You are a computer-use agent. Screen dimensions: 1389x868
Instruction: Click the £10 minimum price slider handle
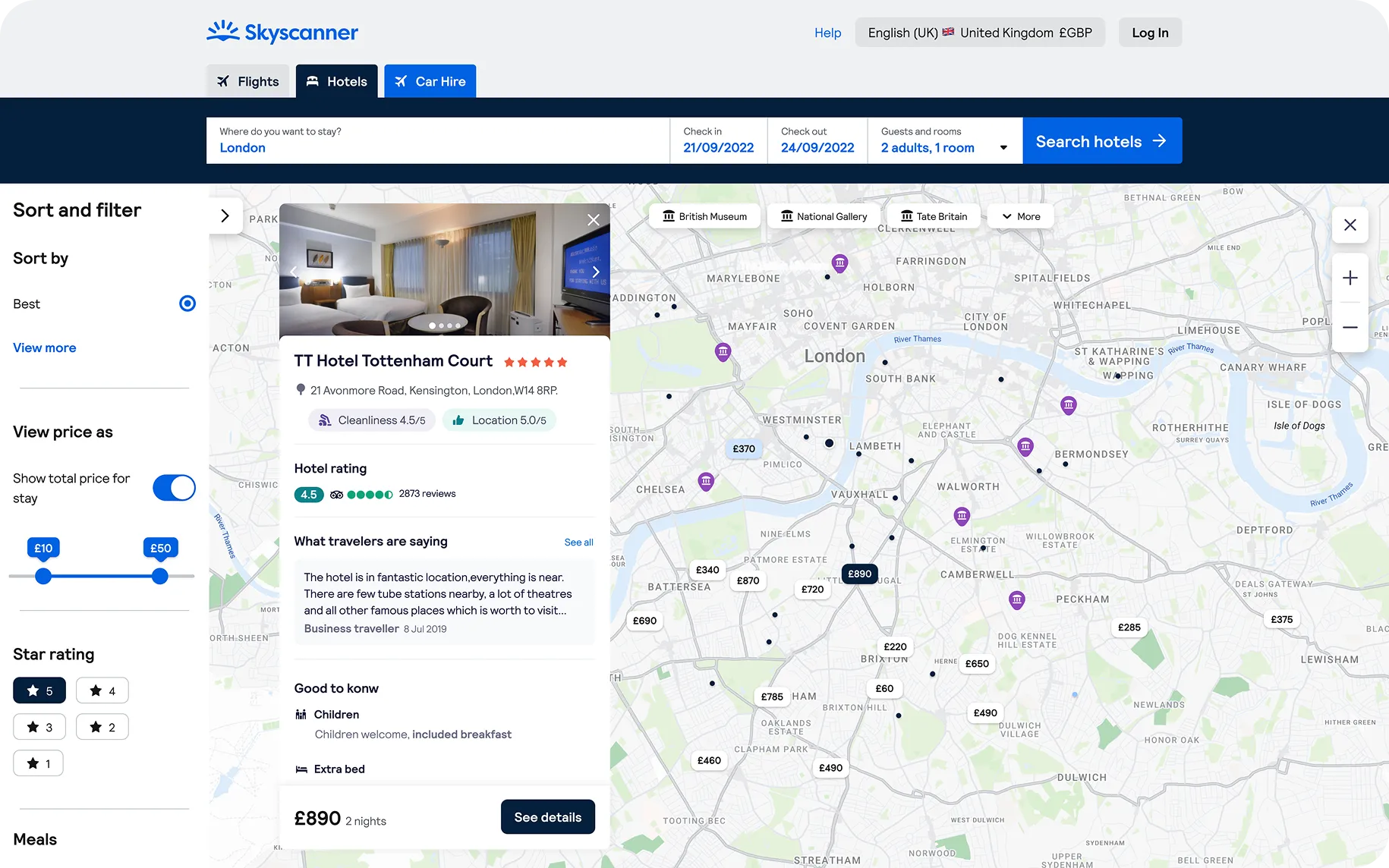[43, 576]
